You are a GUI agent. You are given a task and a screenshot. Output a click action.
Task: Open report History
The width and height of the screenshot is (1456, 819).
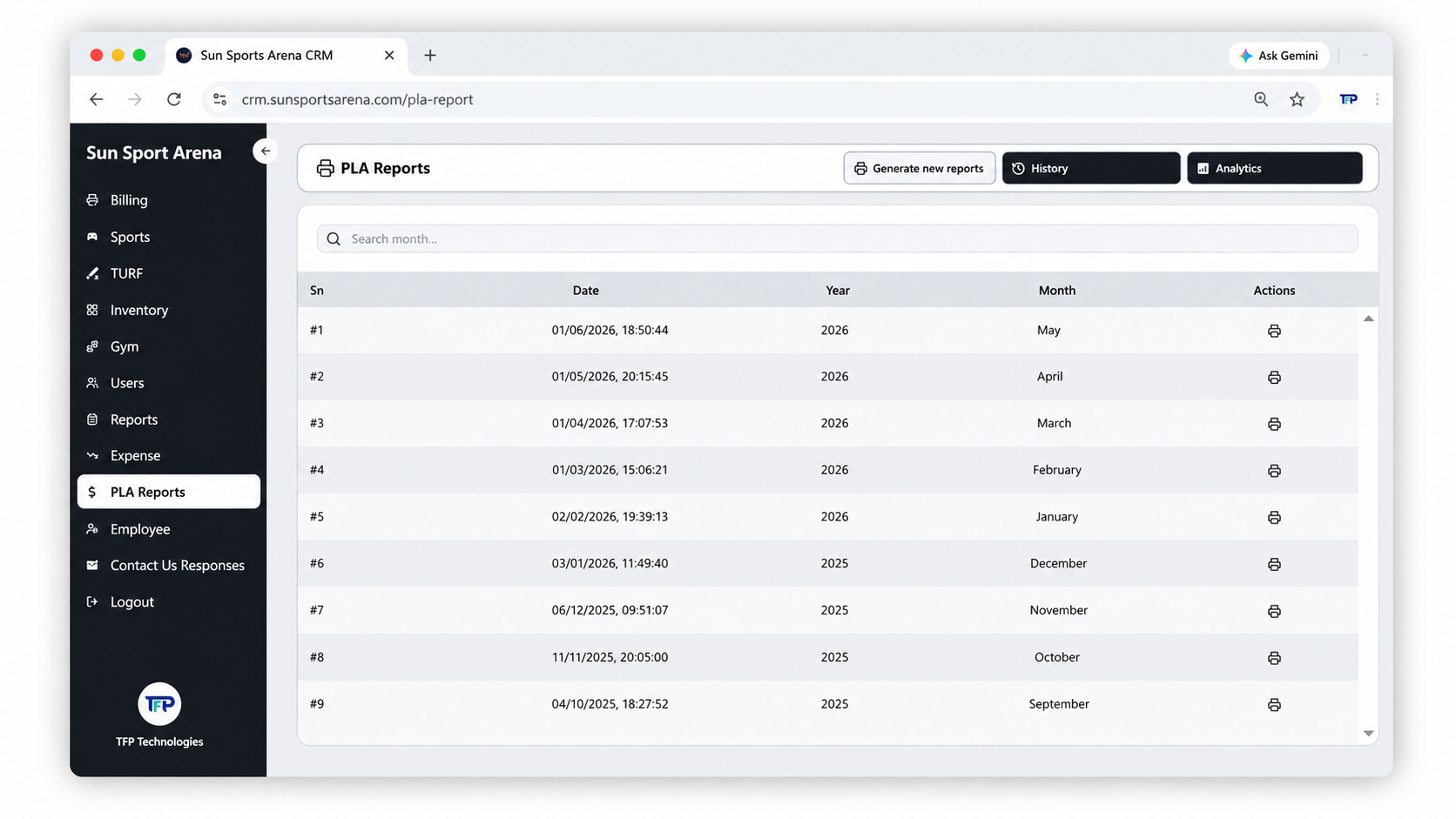[x=1091, y=168]
